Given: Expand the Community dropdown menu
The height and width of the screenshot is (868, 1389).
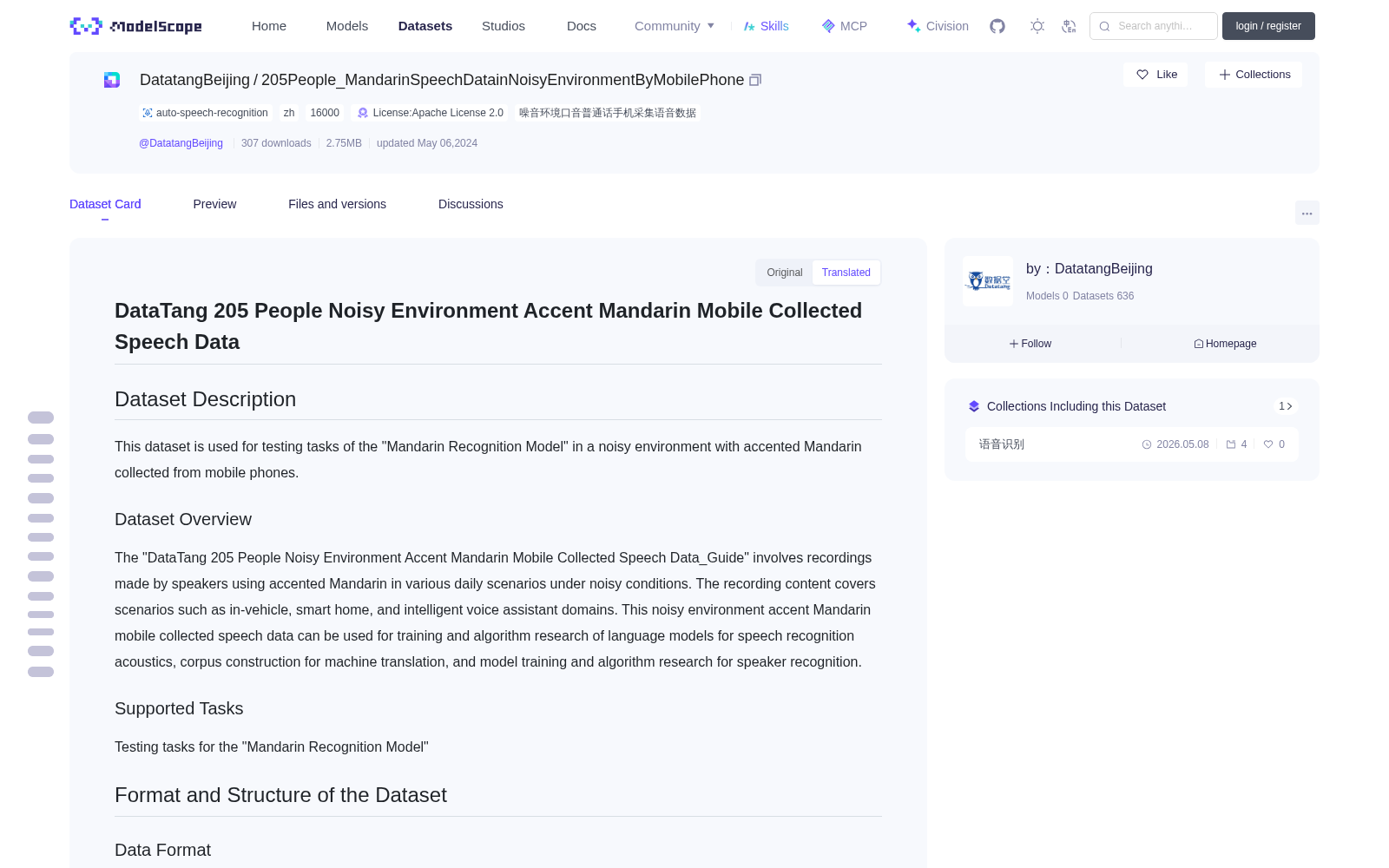Looking at the screenshot, I should [x=675, y=26].
